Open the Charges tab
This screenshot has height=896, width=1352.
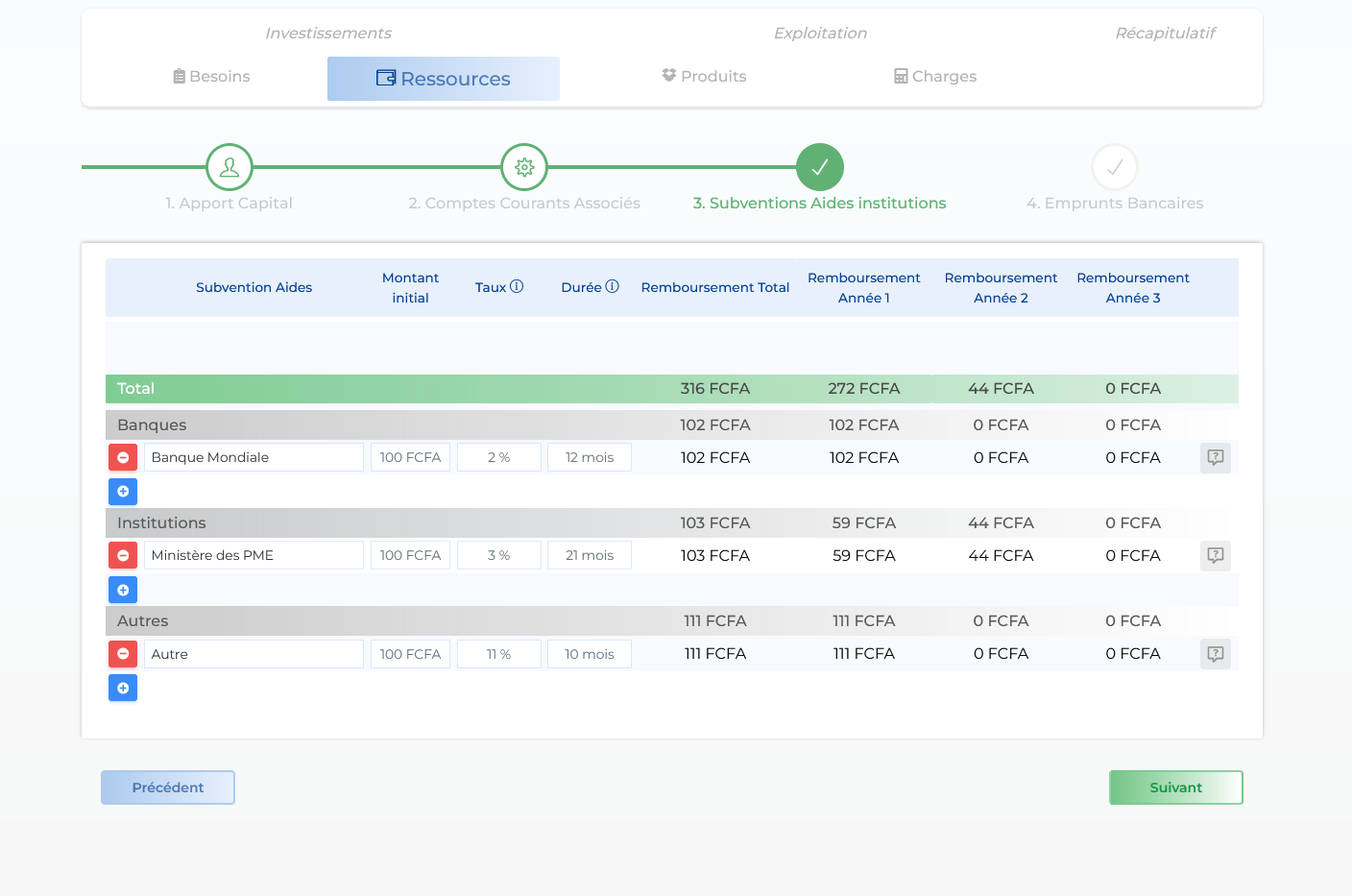934,77
